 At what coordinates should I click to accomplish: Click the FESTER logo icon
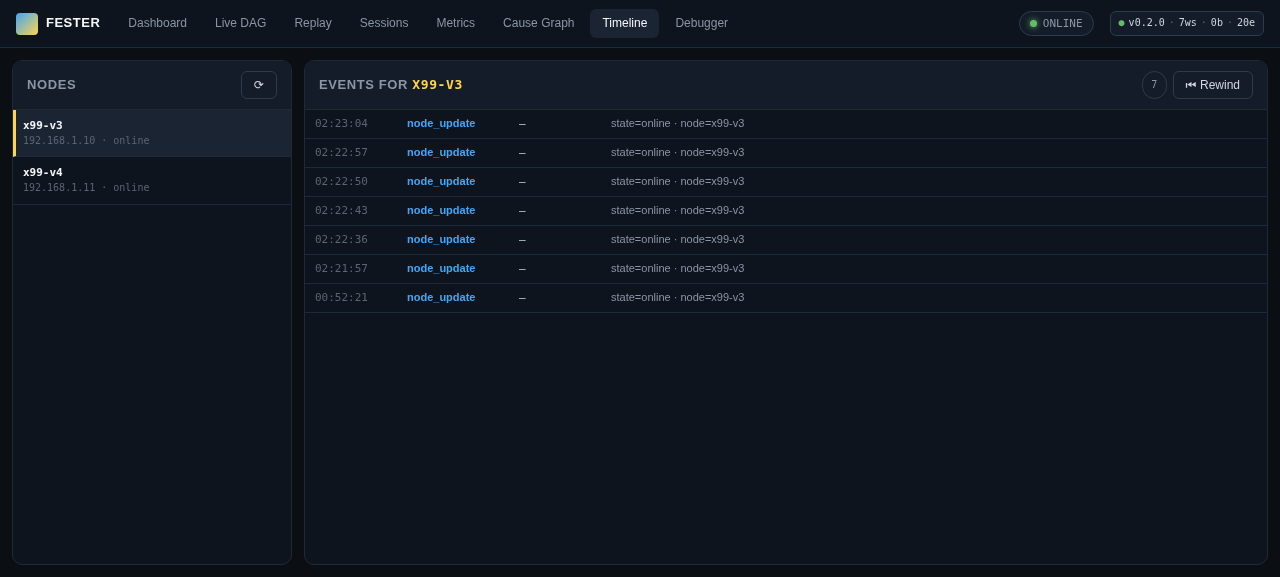point(27,23)
